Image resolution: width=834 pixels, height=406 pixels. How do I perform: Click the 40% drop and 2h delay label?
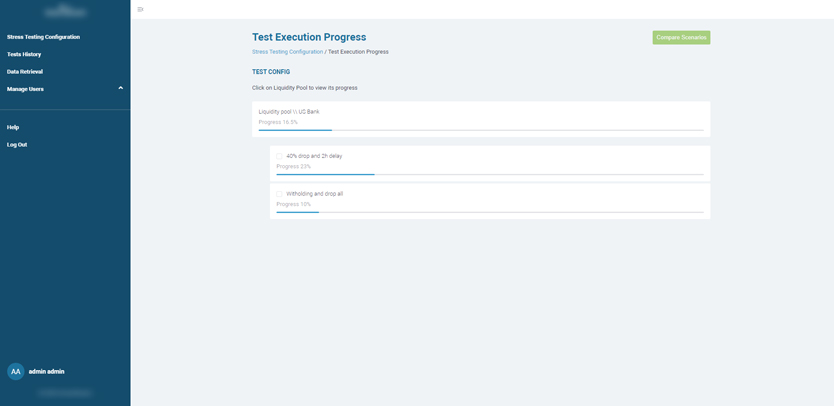click(314, 156)
